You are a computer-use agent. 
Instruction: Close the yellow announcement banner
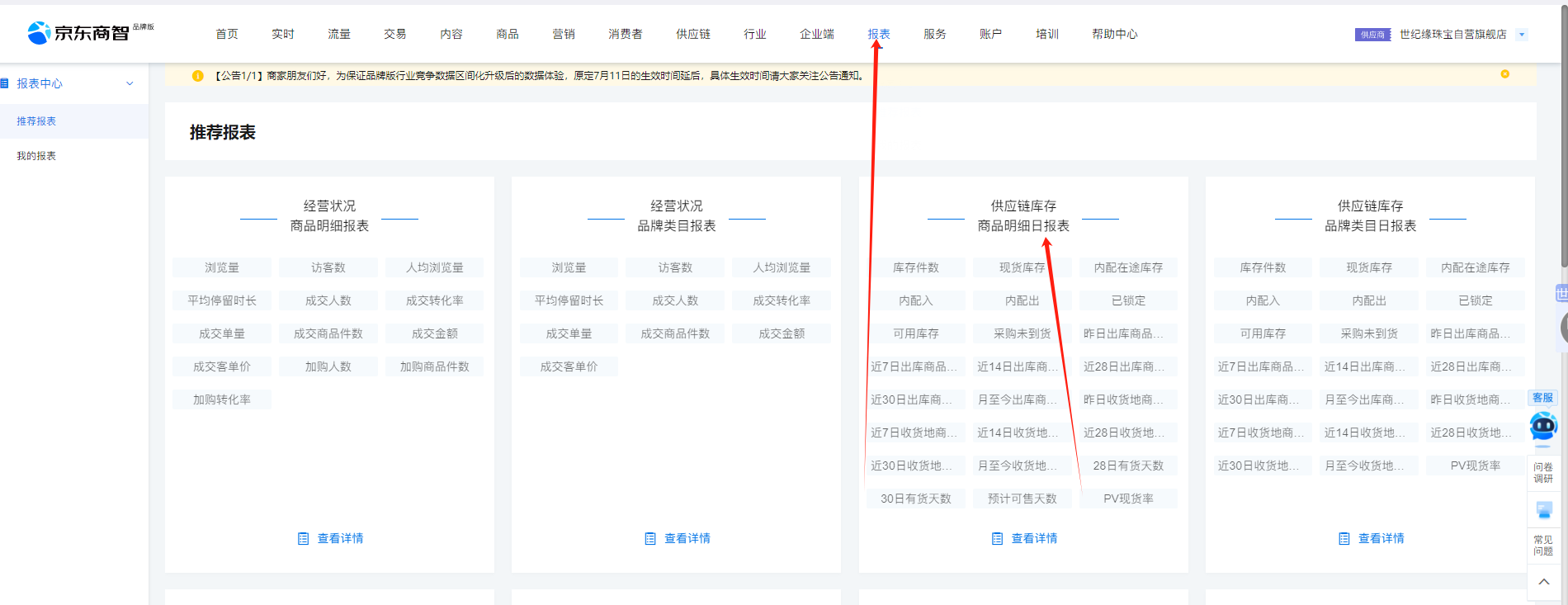(x=1504, y=74)
